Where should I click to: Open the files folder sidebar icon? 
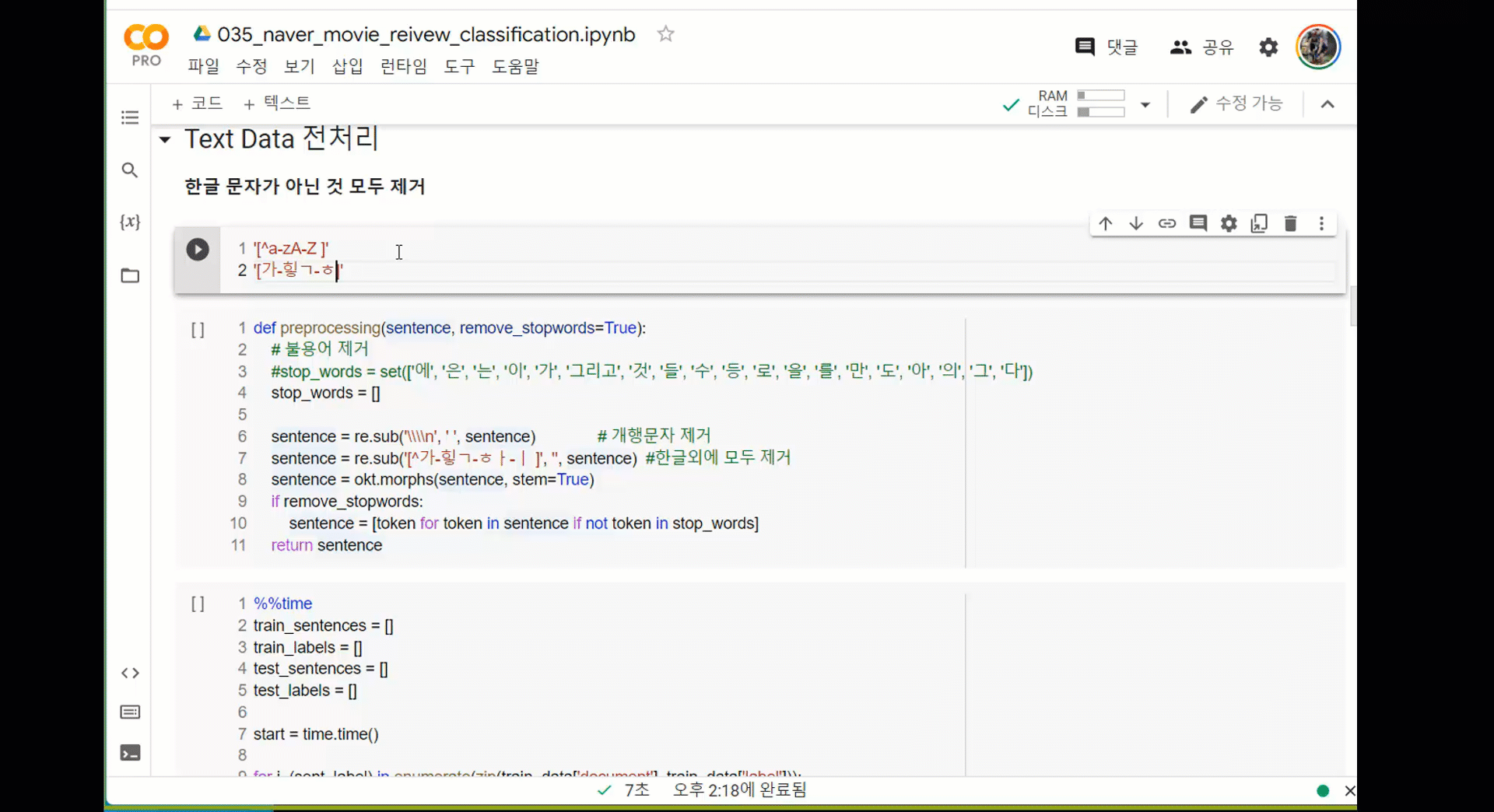130,276
